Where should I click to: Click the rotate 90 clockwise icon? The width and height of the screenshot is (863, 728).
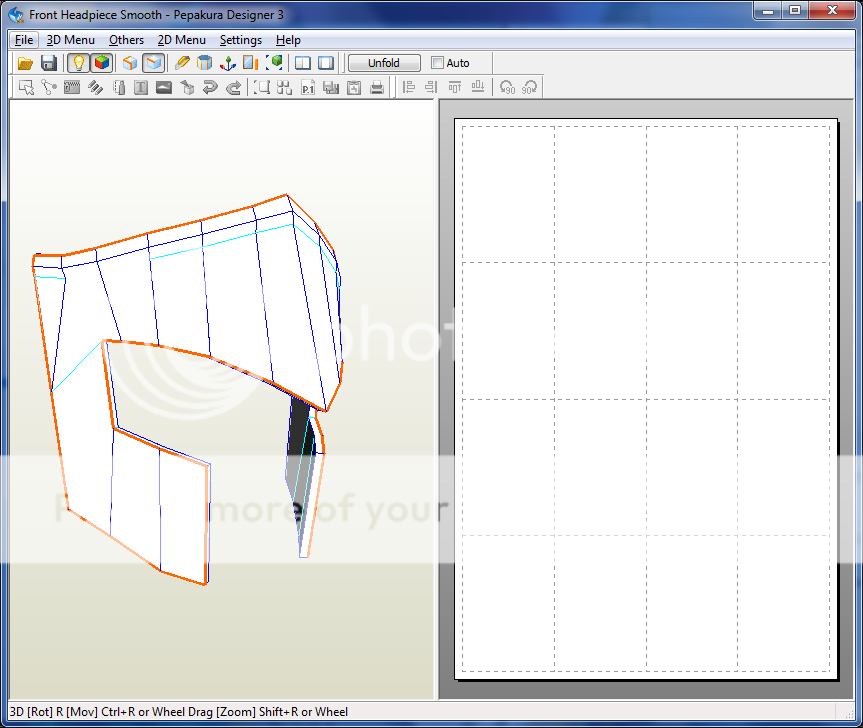[529, 87]
